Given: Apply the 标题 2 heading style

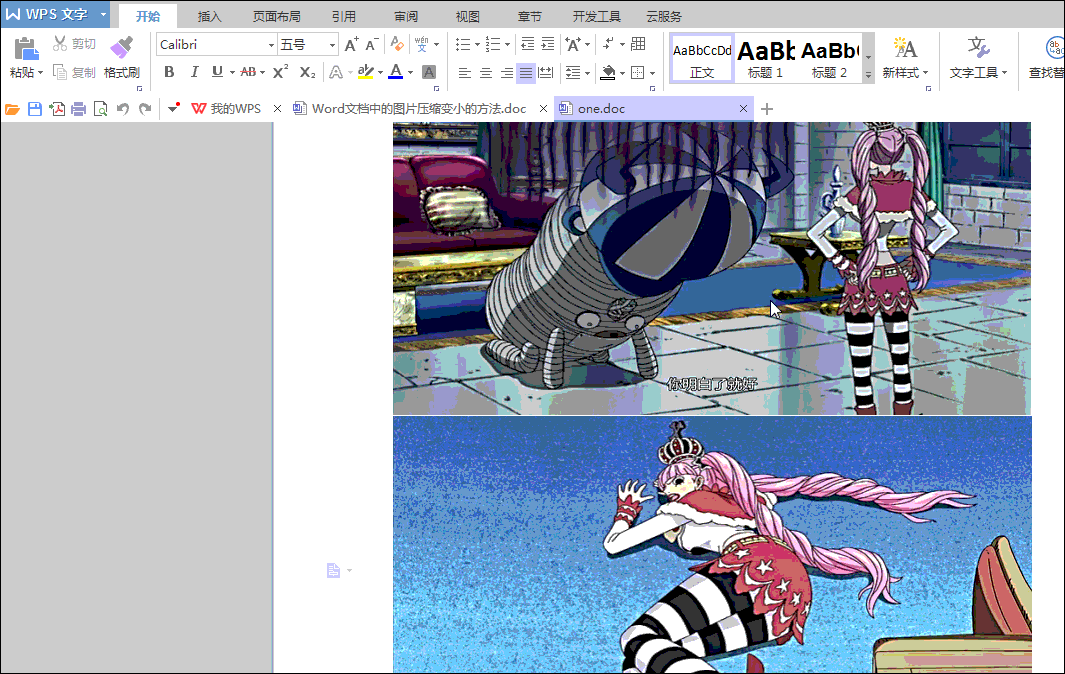Looking at the screenshot, I should pos(829,59).
